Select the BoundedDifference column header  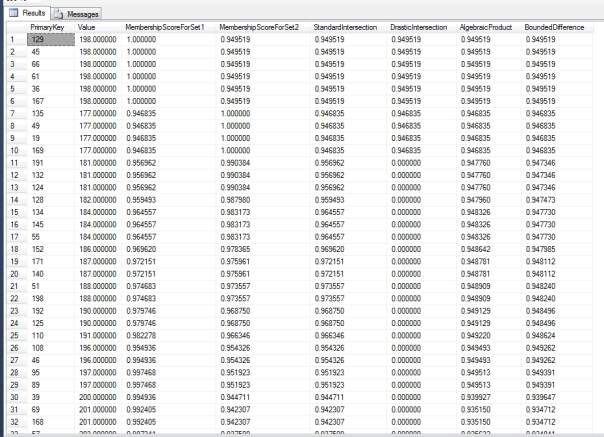[557, 27]
